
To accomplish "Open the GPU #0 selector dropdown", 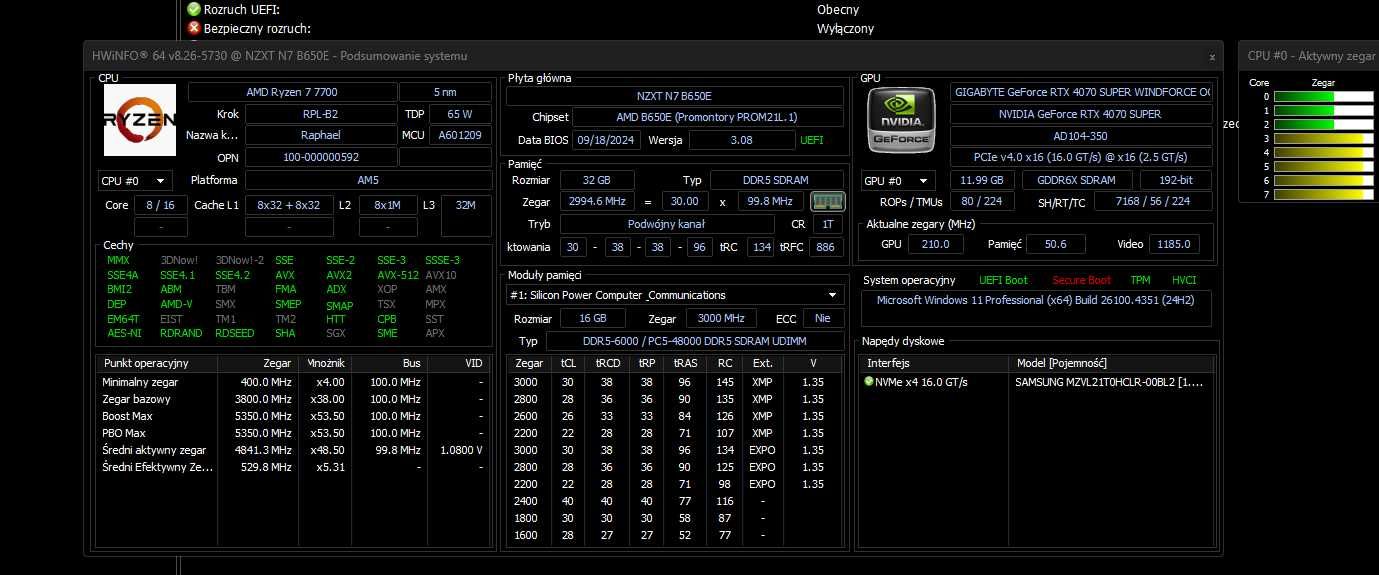I will pyautogui.click(x=899, y=181).
